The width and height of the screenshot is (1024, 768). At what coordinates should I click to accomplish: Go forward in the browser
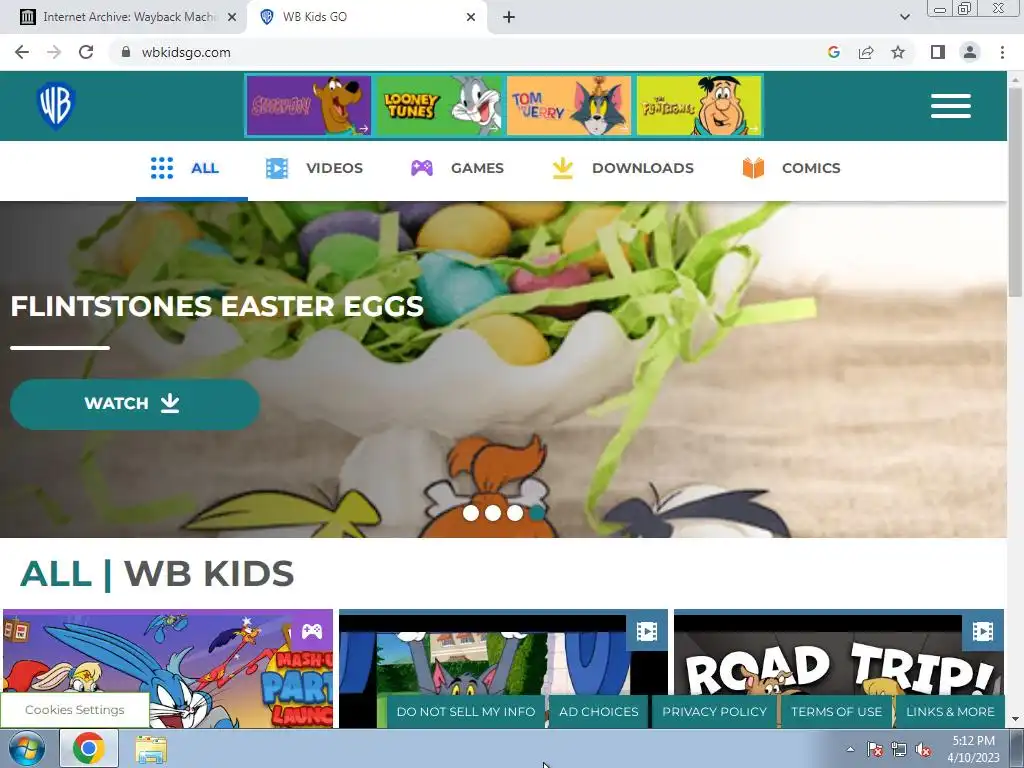pos(54,52)
